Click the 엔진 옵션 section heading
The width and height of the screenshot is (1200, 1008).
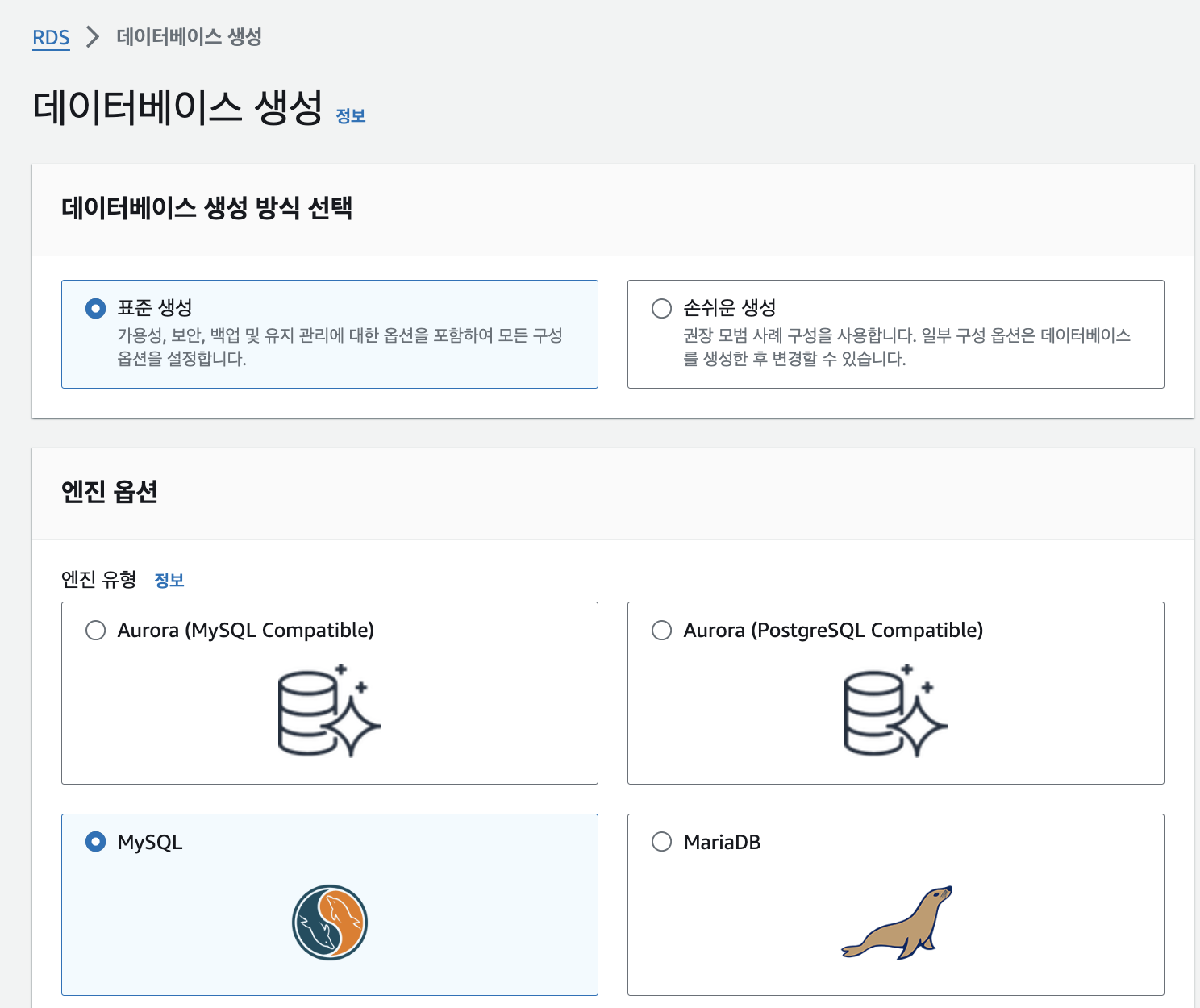pos(110,491)
